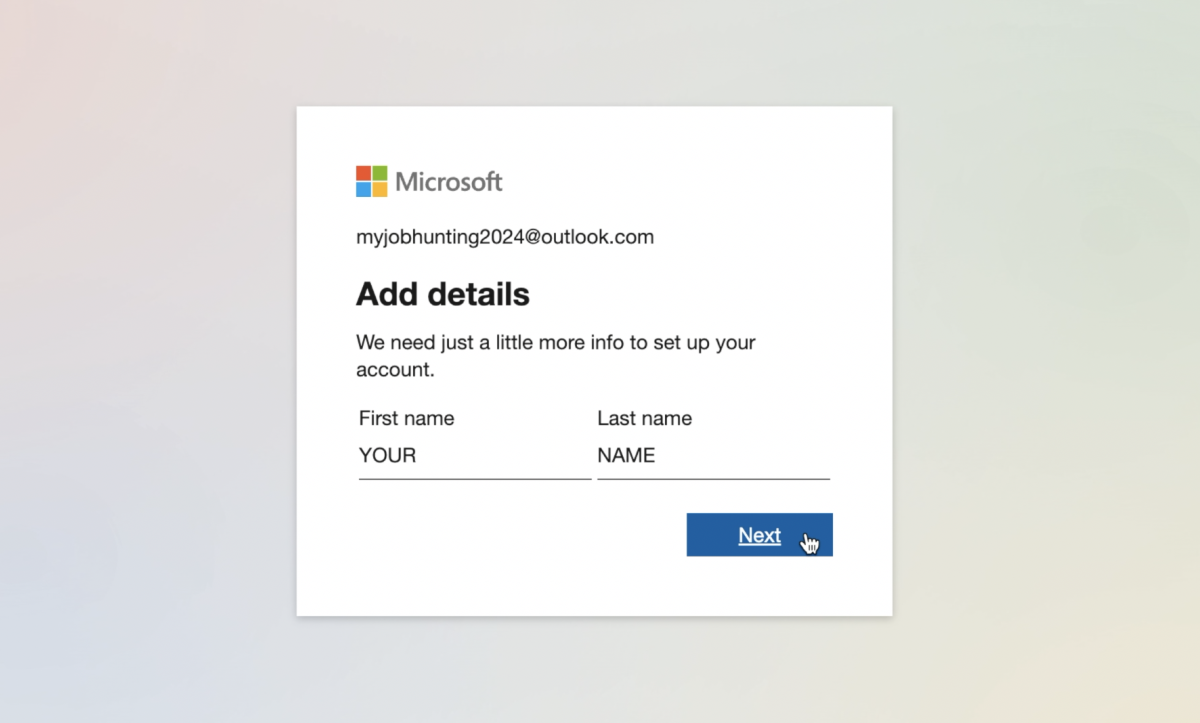Click the text NAME in the last name field

[625, 455]
